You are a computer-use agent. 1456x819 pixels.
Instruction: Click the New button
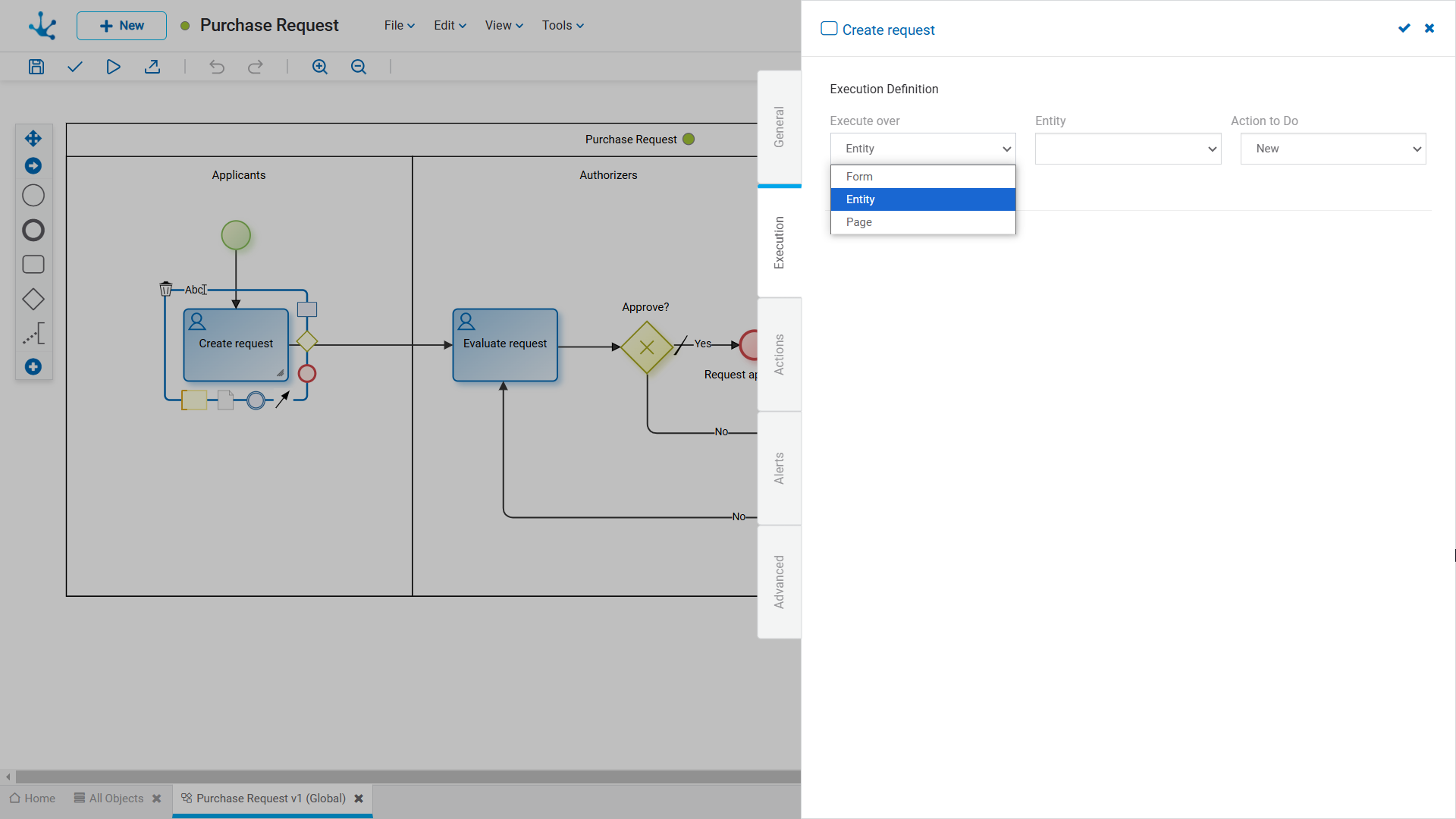coord(121,25)
